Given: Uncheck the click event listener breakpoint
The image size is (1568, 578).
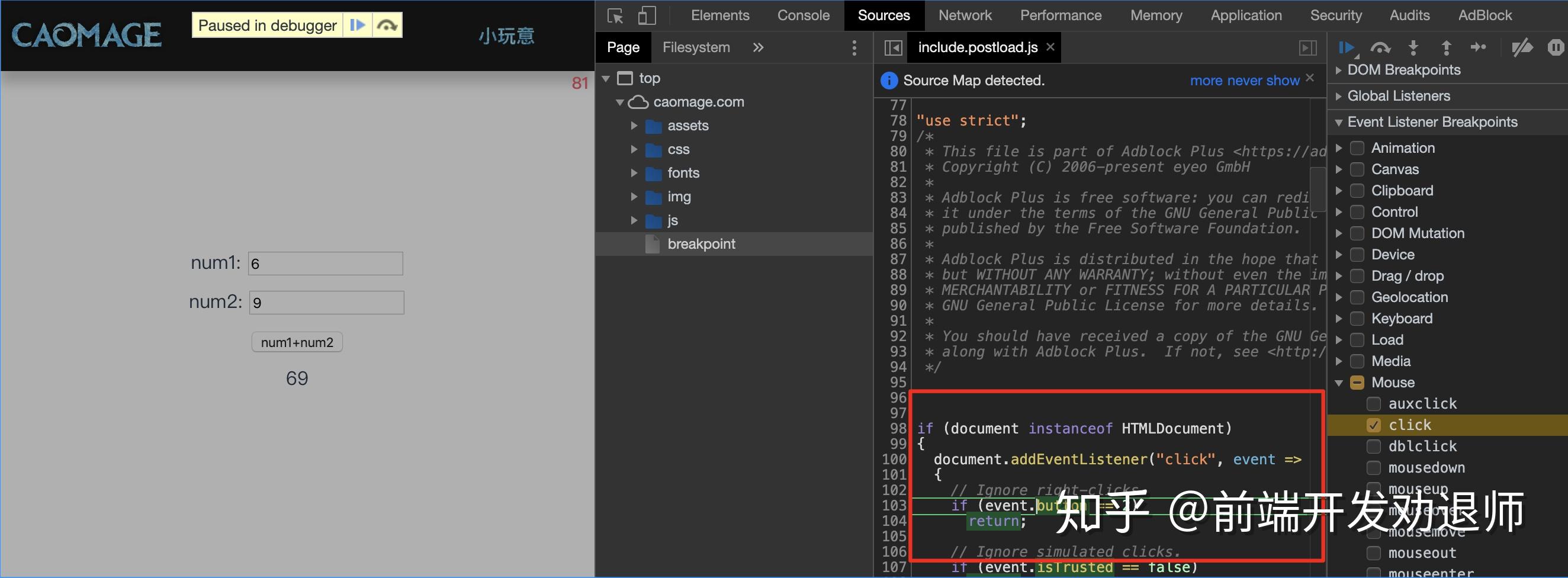Looking at the screenshot, I should (x=1374, y=425).
